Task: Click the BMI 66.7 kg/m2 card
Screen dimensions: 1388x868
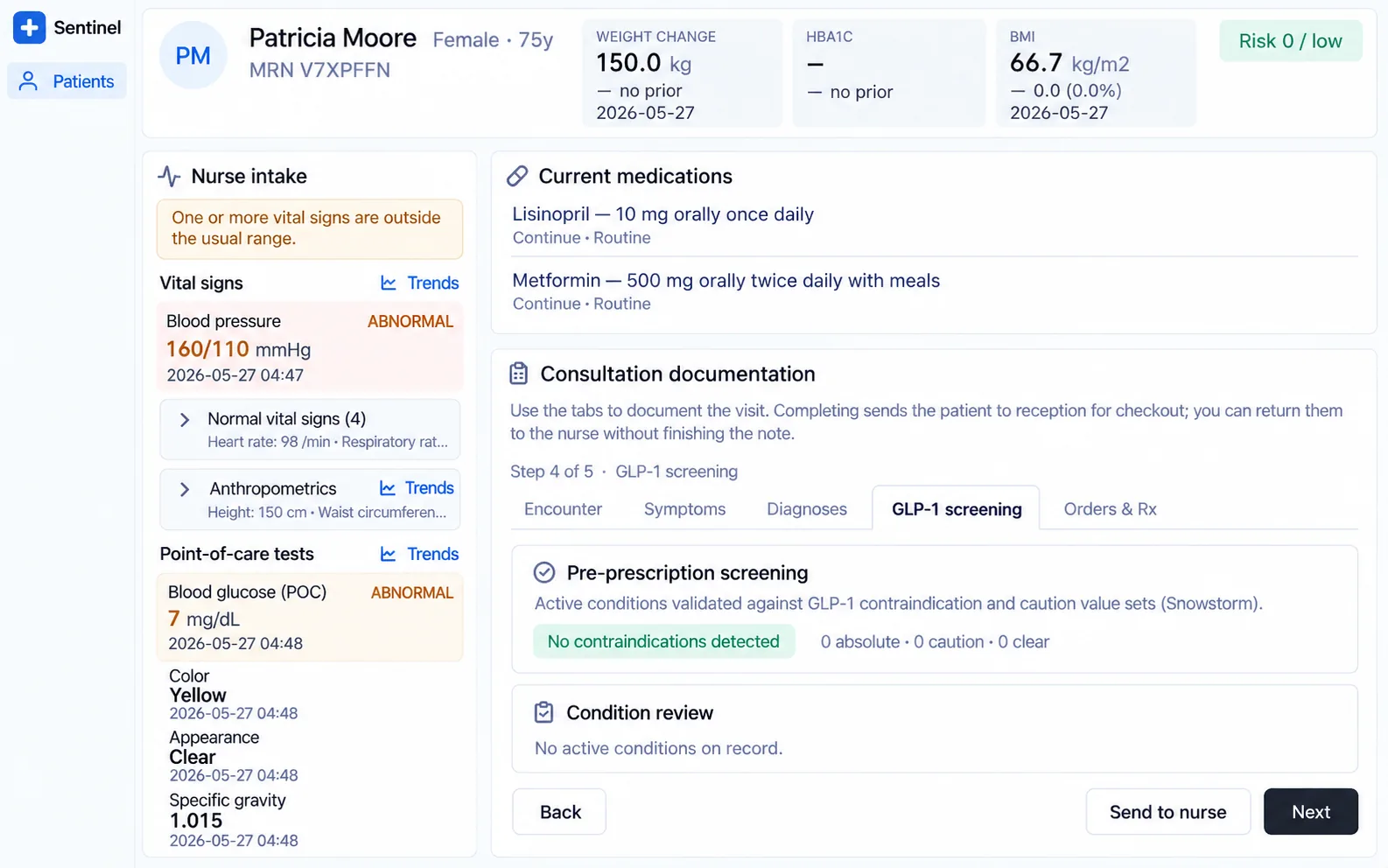Action: click(1096, 73)
